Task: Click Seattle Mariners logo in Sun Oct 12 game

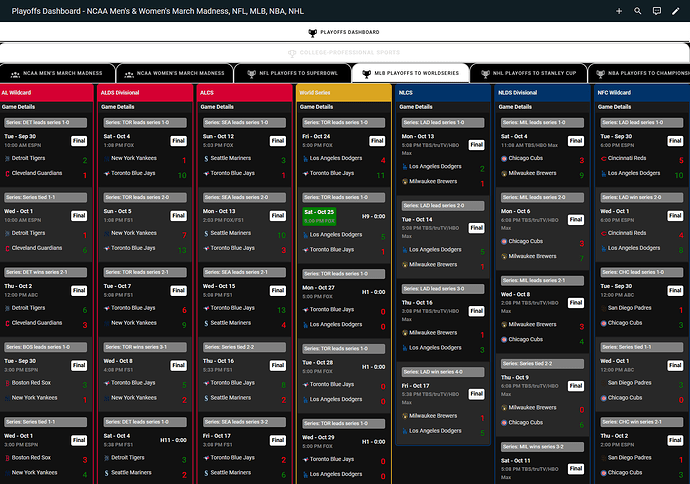Action: point(206,158)
